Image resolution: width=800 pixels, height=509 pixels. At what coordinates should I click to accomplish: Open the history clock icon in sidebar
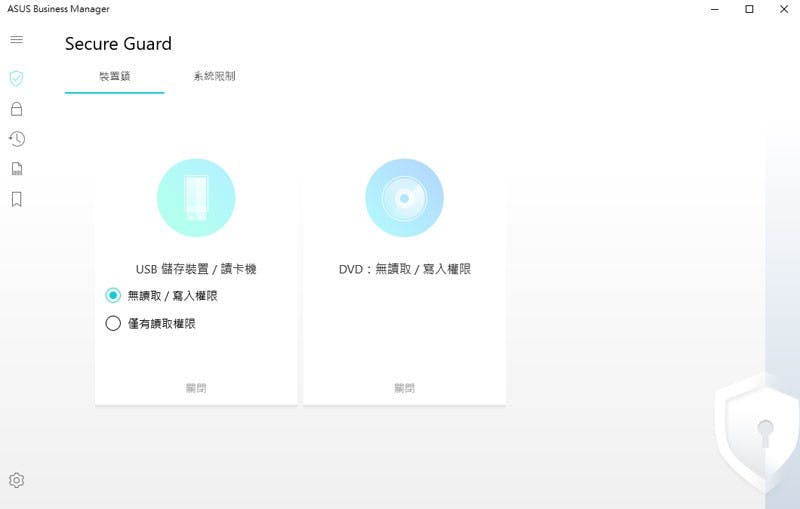pyautogui.click(x=16, y=139)
